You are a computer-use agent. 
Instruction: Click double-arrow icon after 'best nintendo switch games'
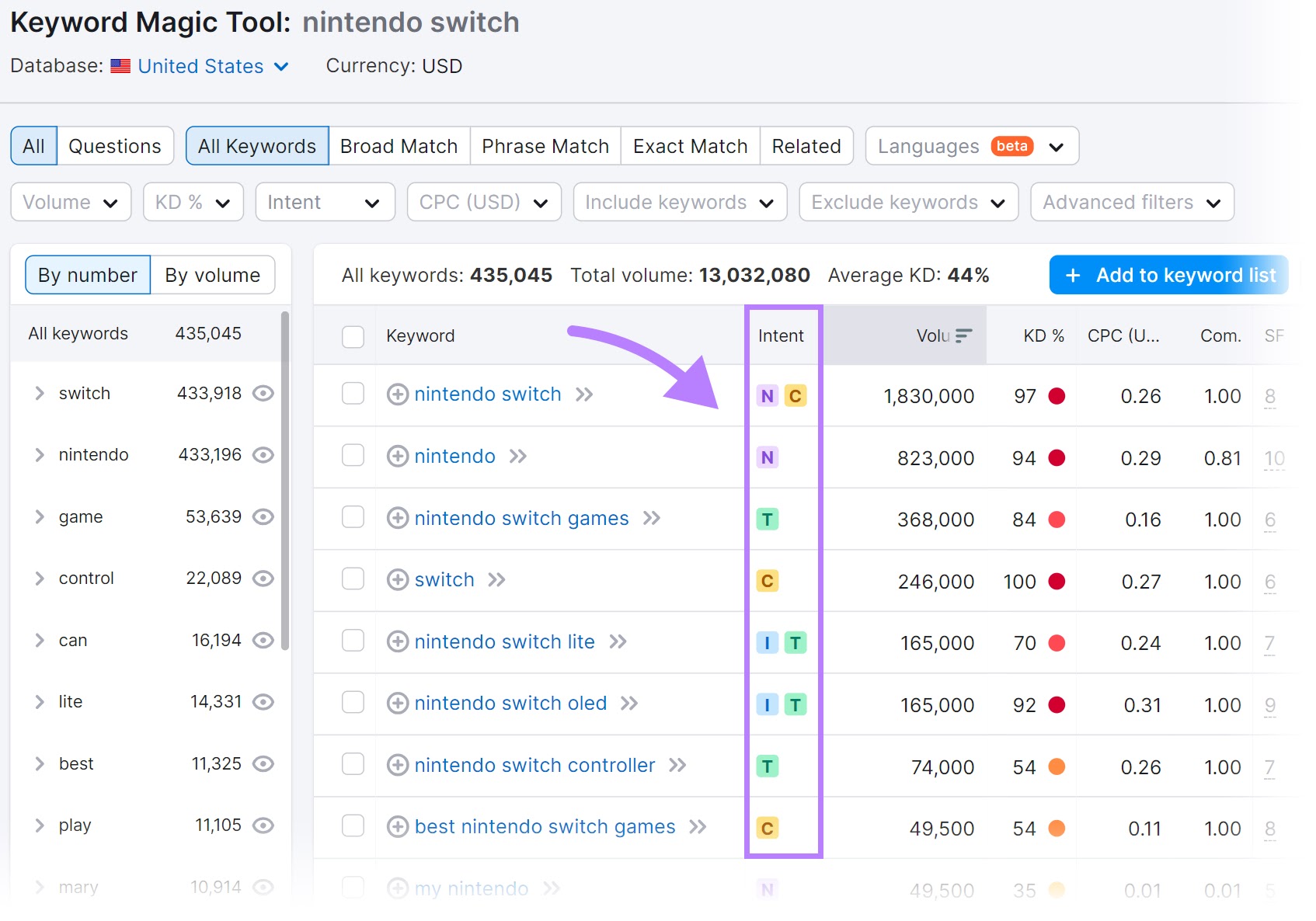click(698, 827)
